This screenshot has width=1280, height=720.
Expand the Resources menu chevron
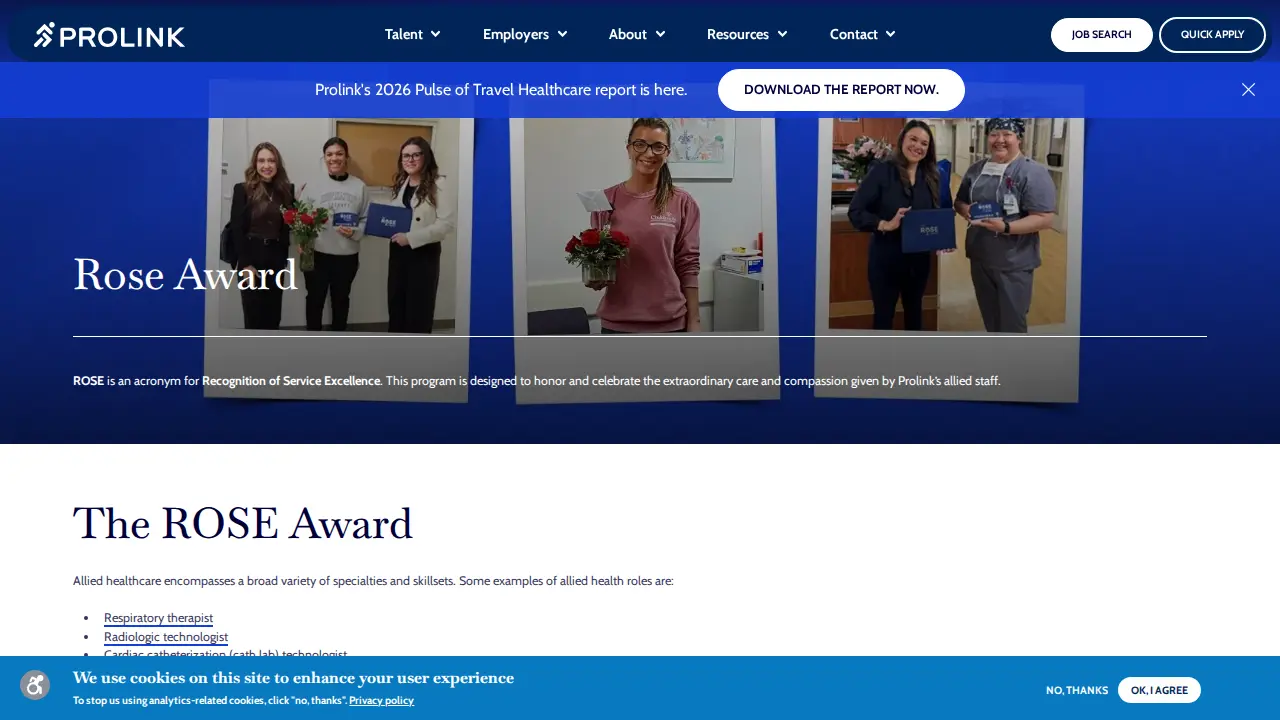782,34
